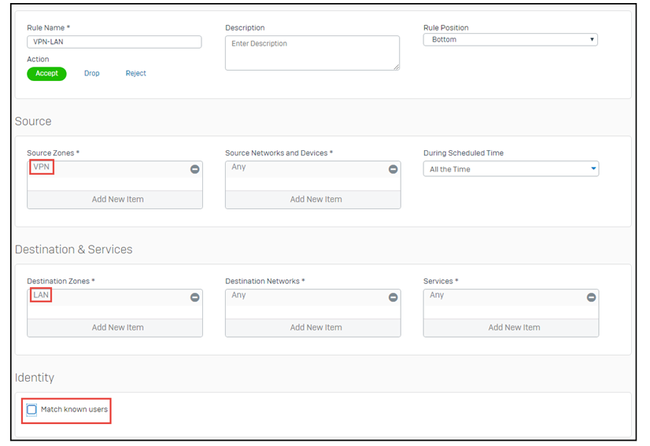
Task: Add New Item to Source Networks and Devices
Action: pos(313,199)
